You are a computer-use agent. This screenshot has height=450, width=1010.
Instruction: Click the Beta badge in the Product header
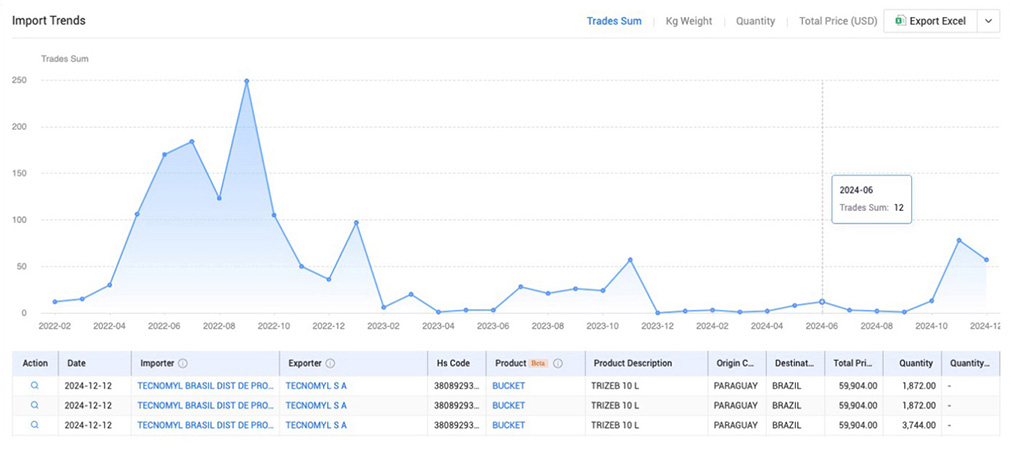[539, 364]
